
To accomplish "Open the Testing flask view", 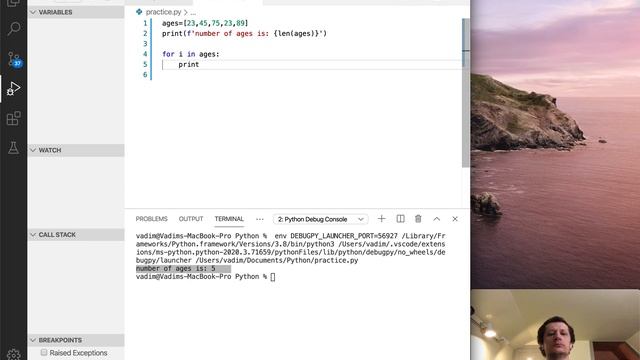I will 13,148.
